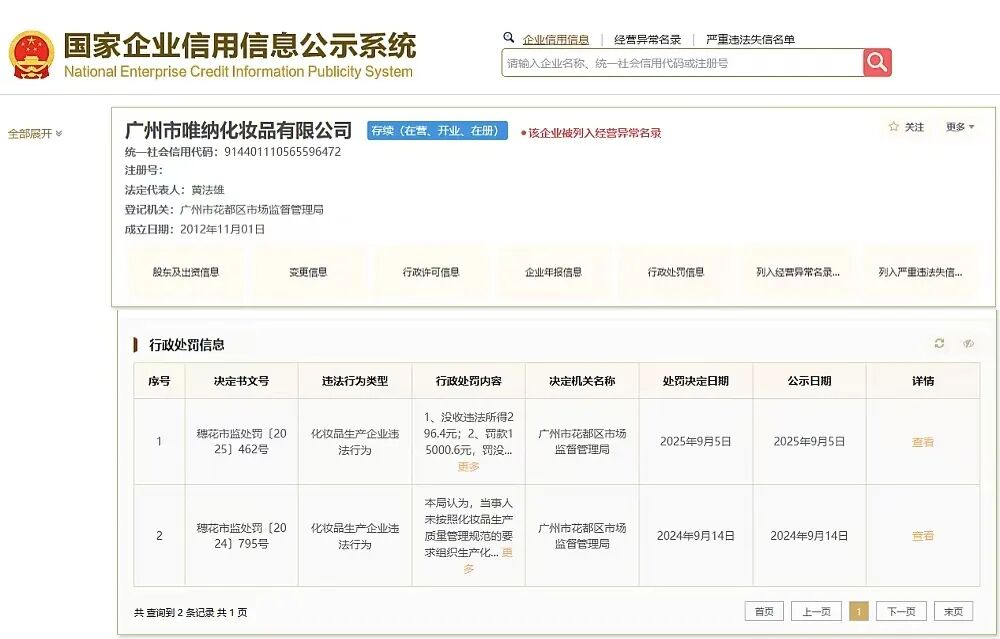The width and height of the screenshot is (1000, 639).
Task: Click the 详情 column header
Action: pyautogui.click(x=923, y=381)
